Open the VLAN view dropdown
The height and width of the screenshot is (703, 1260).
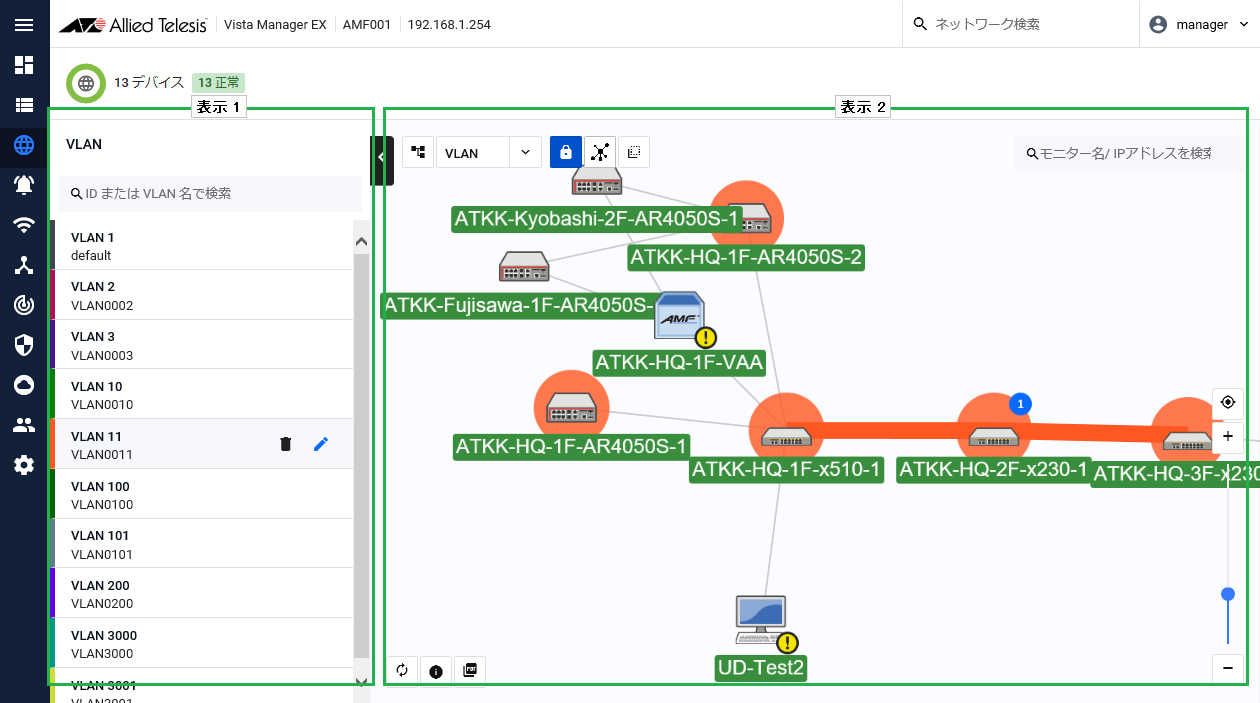coord(488,153)
